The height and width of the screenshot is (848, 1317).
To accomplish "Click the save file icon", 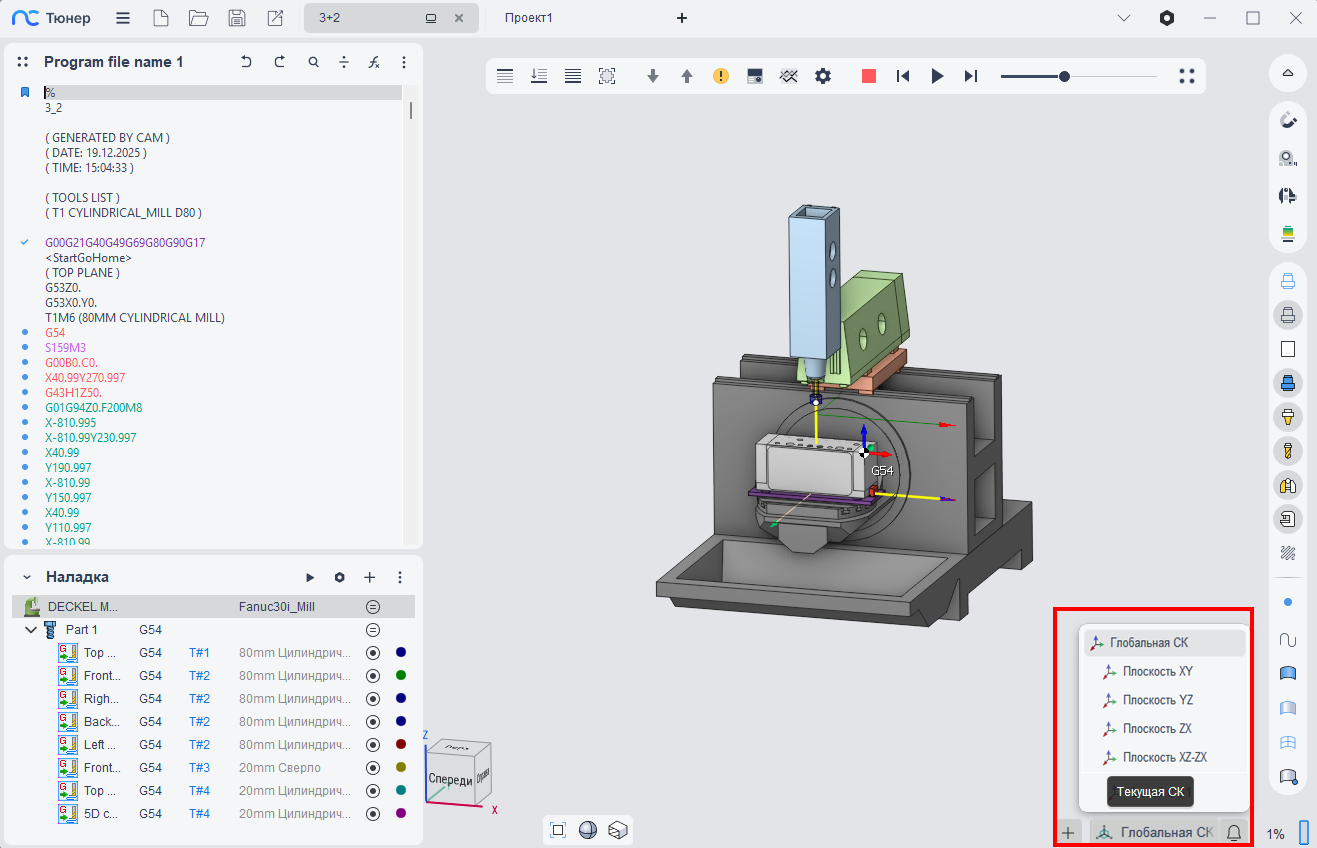I will click(x=237, y=18).
